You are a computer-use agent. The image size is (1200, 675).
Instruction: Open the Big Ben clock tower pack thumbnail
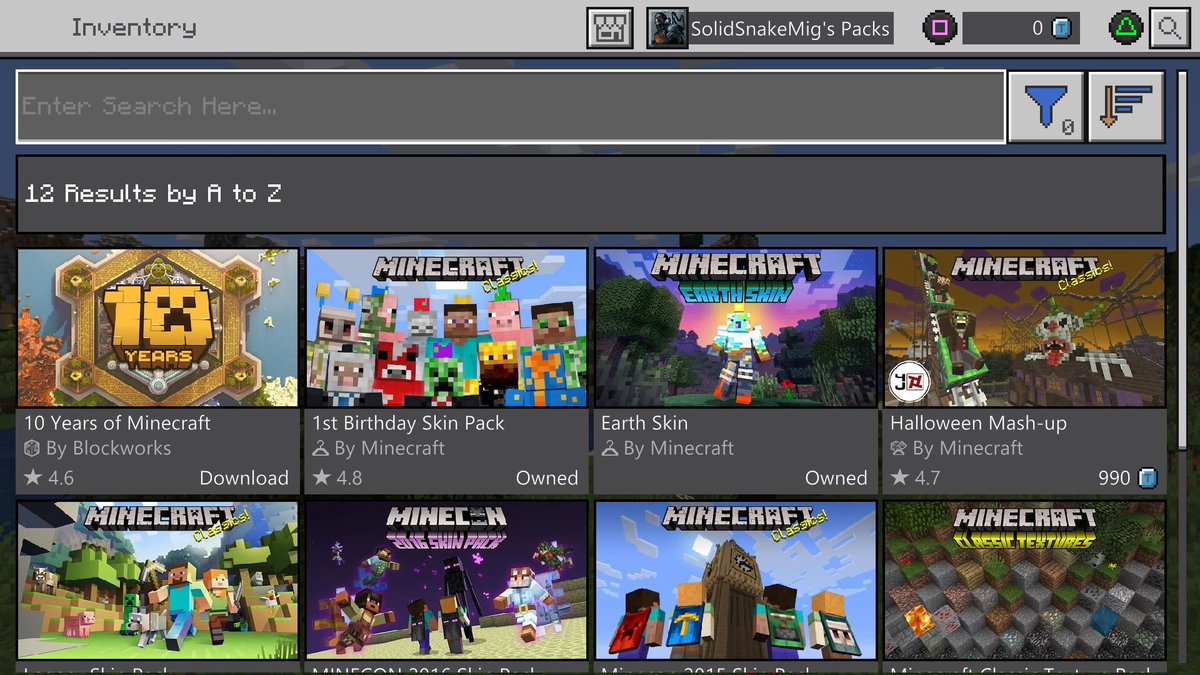736,580
